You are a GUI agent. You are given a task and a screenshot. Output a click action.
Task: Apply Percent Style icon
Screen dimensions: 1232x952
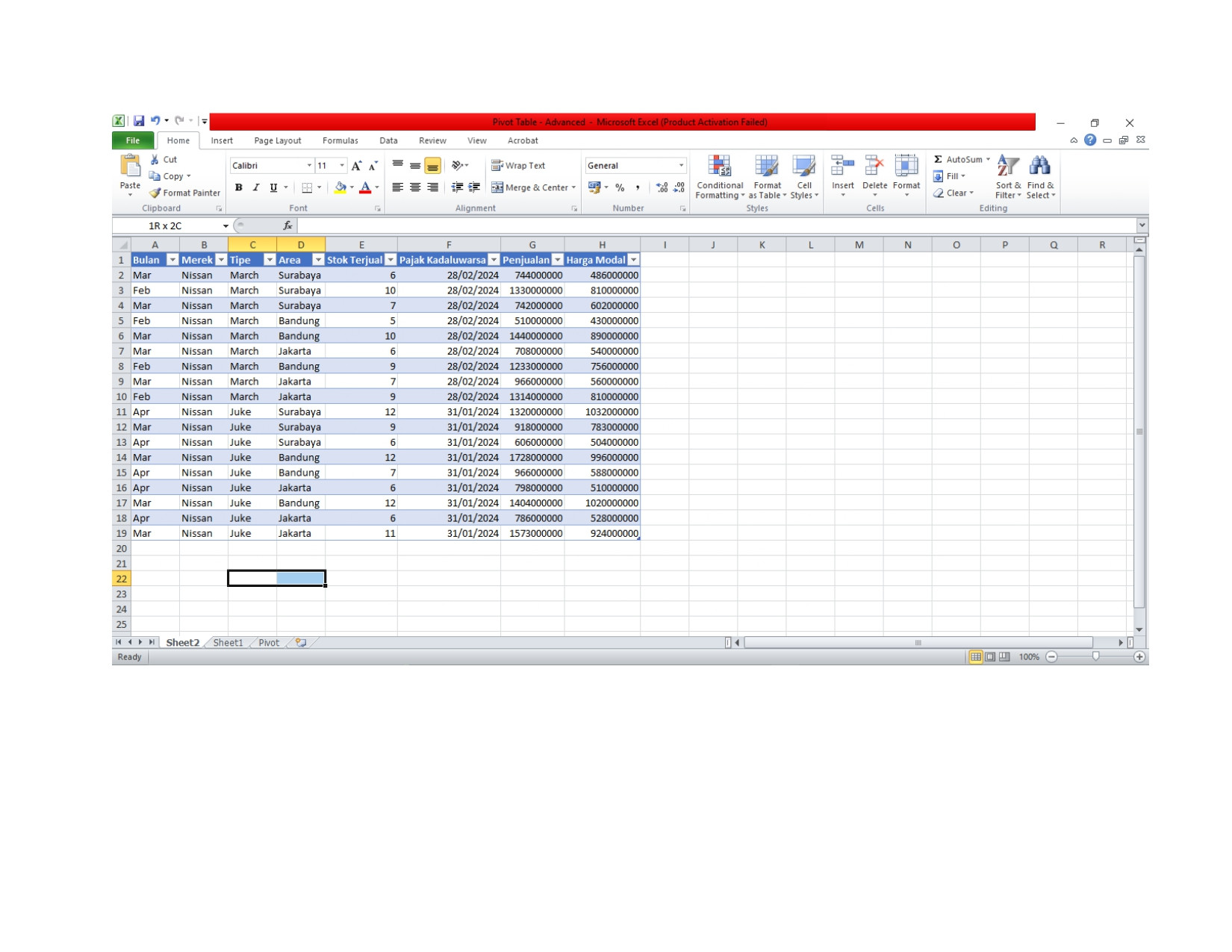click(x=620, y=187)
